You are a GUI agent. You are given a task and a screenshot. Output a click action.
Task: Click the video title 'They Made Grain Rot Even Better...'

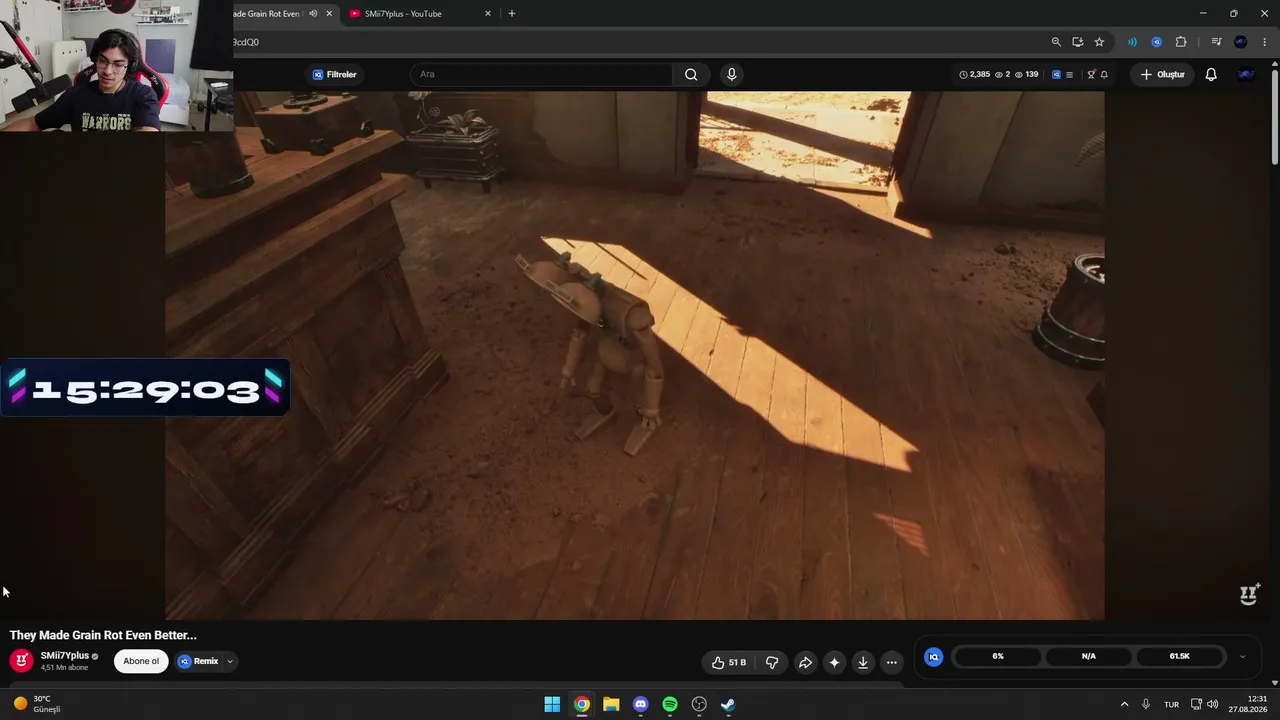click(x=103, y=635)
